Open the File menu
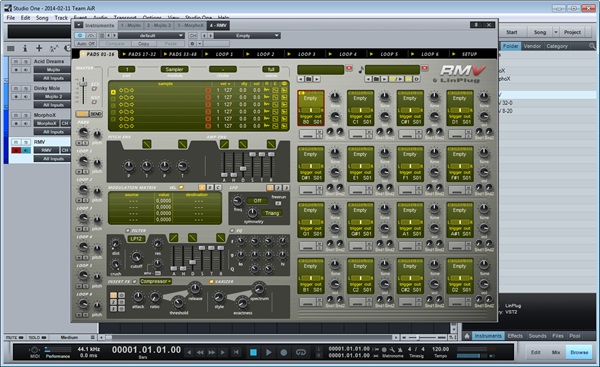 [x=11, y=18]
